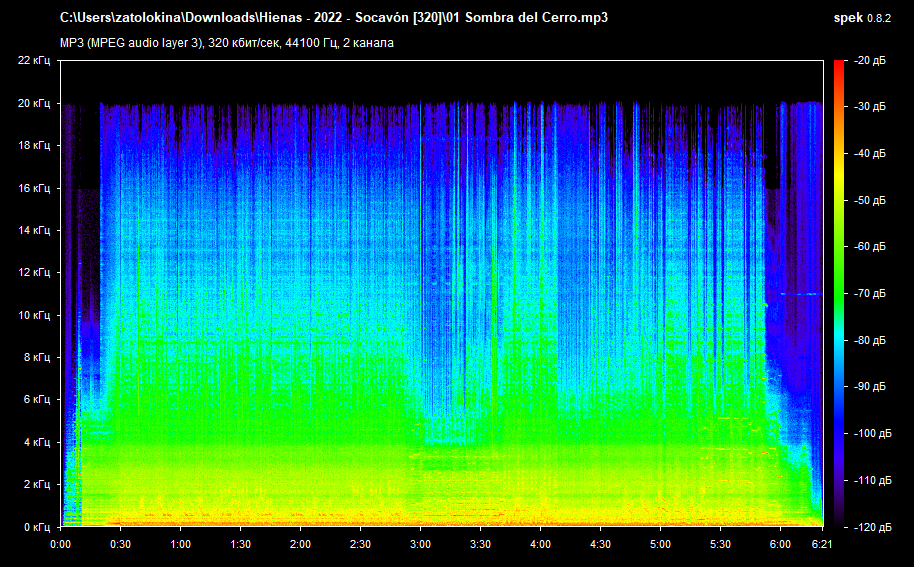Click the 0:30 time axis label

tap(120, 545)
